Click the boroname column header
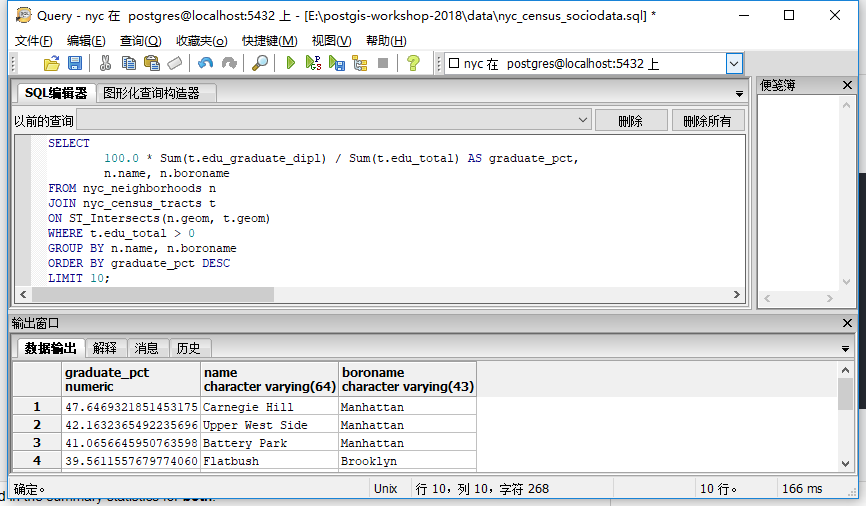 pyautogui.click(x=408, y=379)
